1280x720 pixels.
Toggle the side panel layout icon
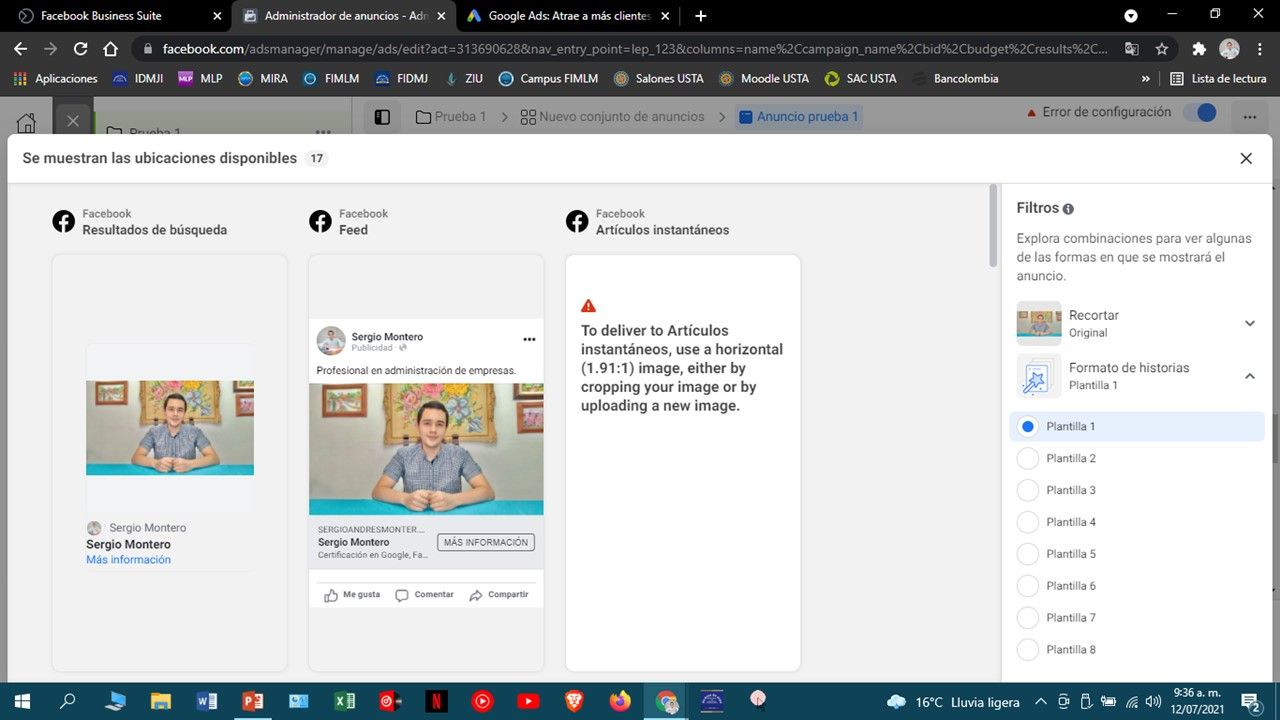point(382,117)
